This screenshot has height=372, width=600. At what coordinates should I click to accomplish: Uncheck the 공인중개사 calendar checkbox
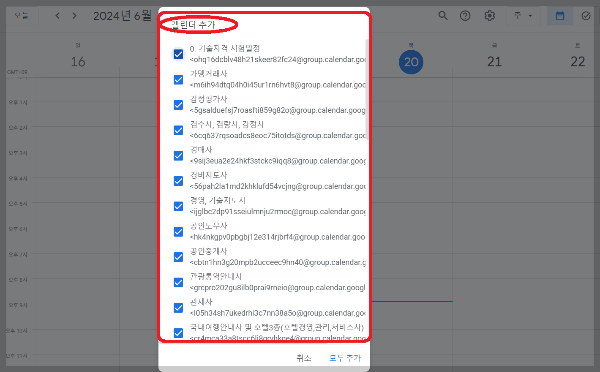click(178, 257)
